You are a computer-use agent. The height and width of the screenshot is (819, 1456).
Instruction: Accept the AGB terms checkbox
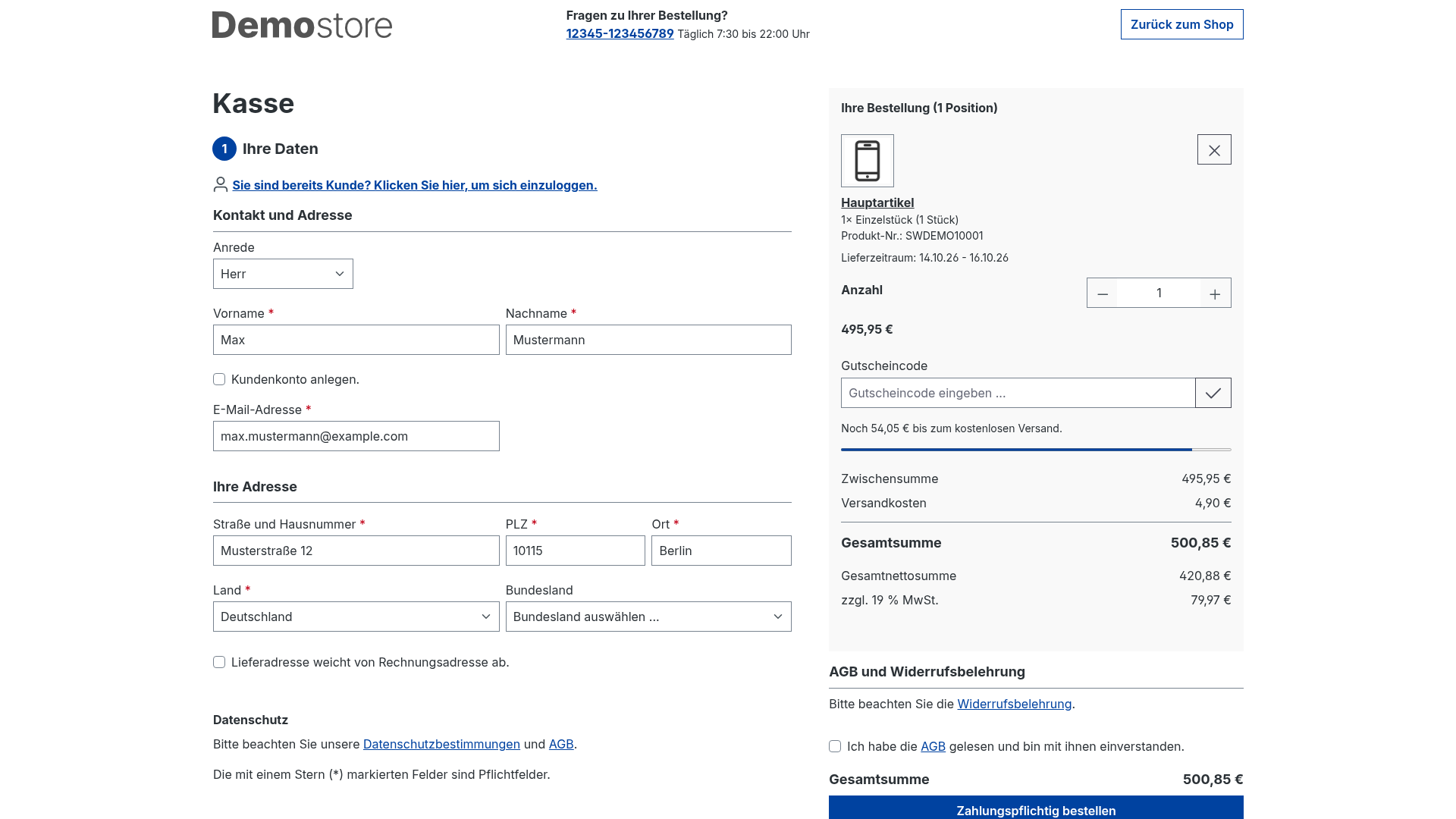coord(835,746)
